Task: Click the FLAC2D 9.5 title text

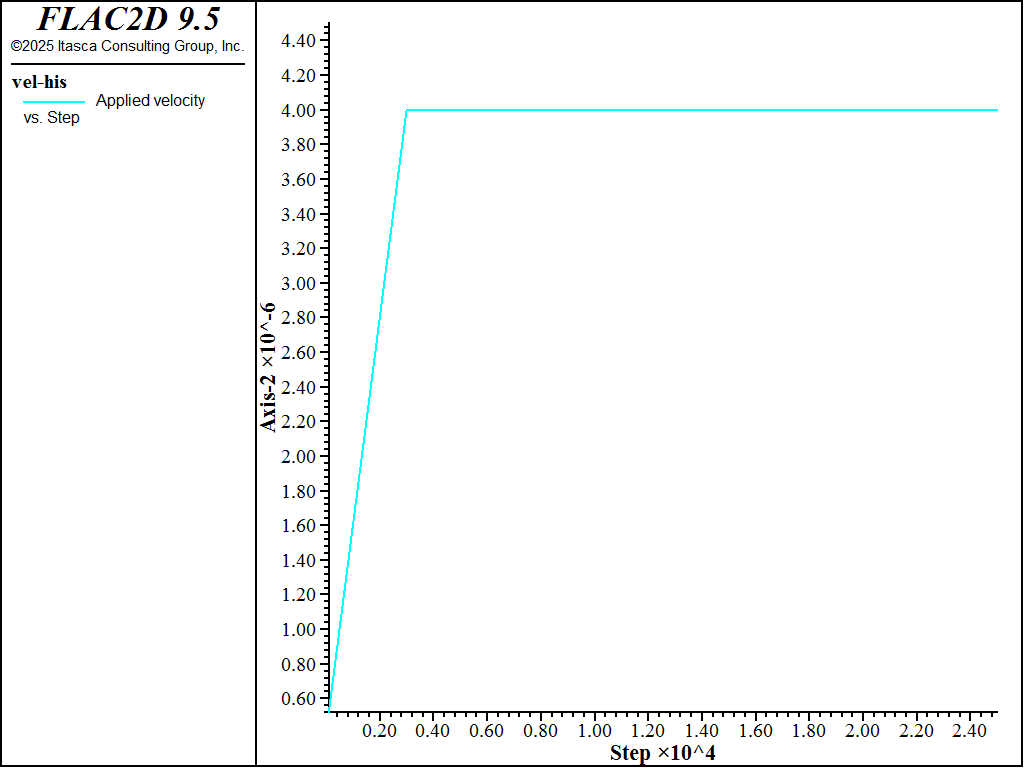Action: click(128, 19)
